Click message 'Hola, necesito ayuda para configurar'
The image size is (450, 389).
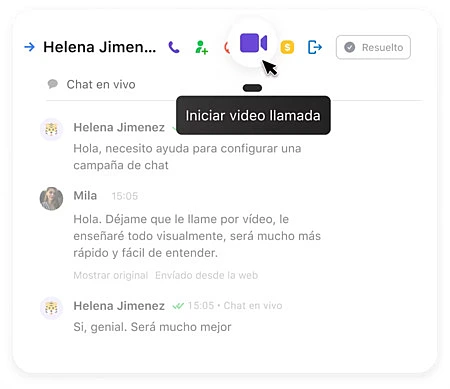pos(187,157)
